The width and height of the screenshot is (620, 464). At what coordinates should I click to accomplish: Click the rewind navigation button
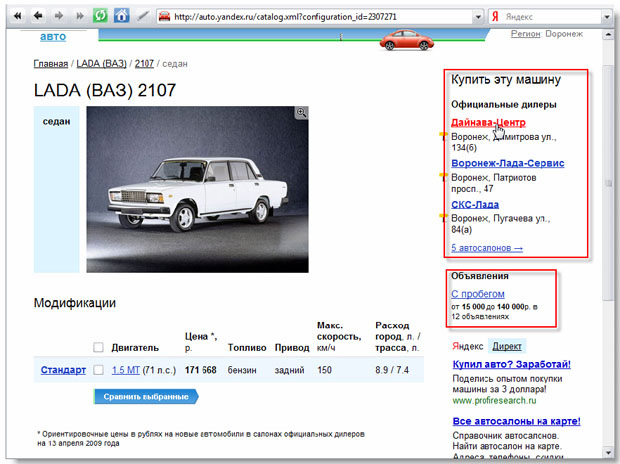point(18,16)
